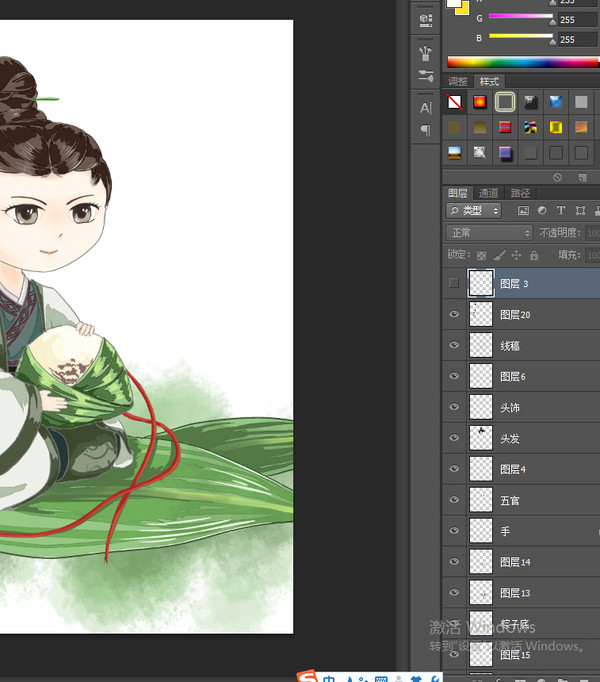Clear style using the circle-slash icon

[557, 177]
